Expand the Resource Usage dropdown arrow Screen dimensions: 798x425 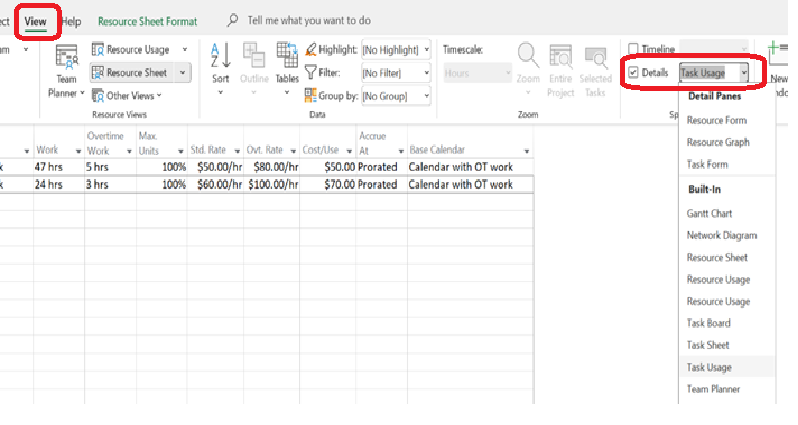point(185,49)
